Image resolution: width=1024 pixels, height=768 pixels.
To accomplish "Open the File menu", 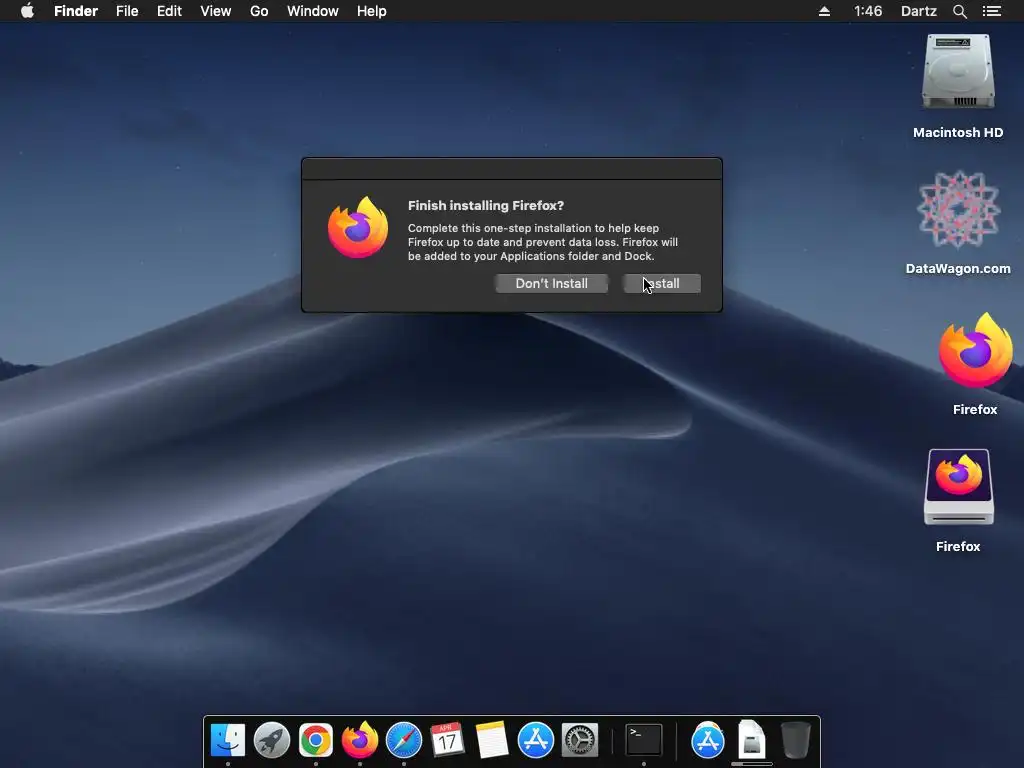I will [127, 11].
